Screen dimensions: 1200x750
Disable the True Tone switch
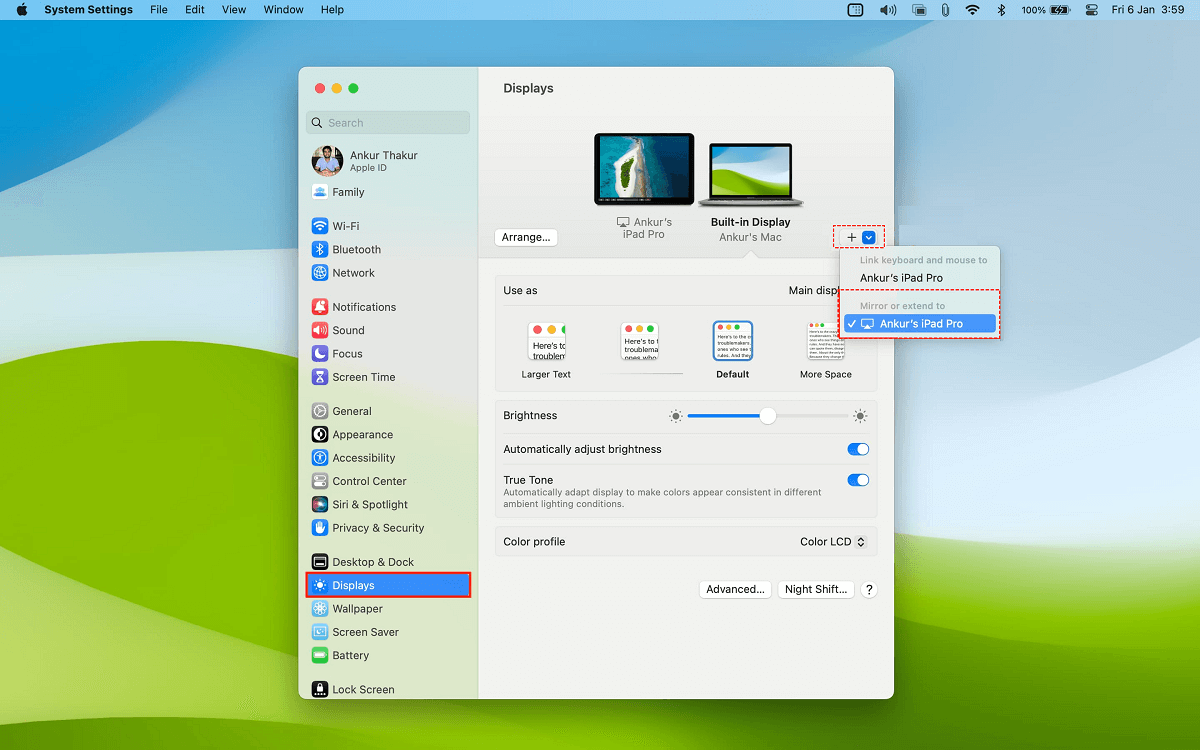[857, 480]
